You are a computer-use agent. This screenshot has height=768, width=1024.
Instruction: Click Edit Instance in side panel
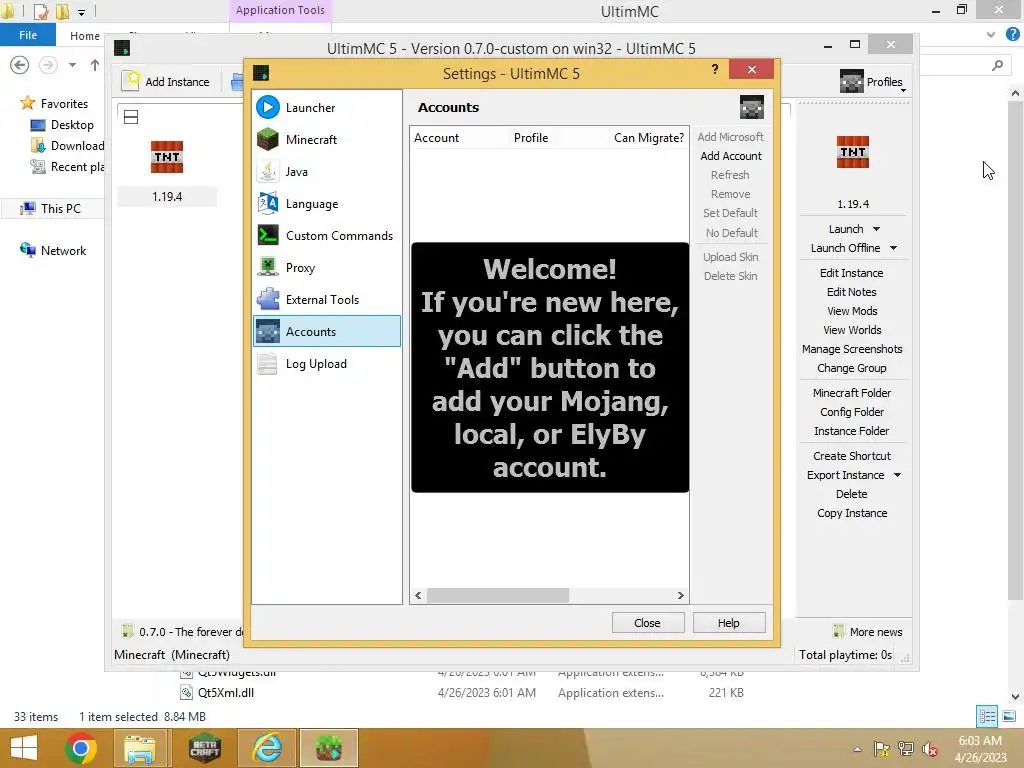(x=852, y=272)
